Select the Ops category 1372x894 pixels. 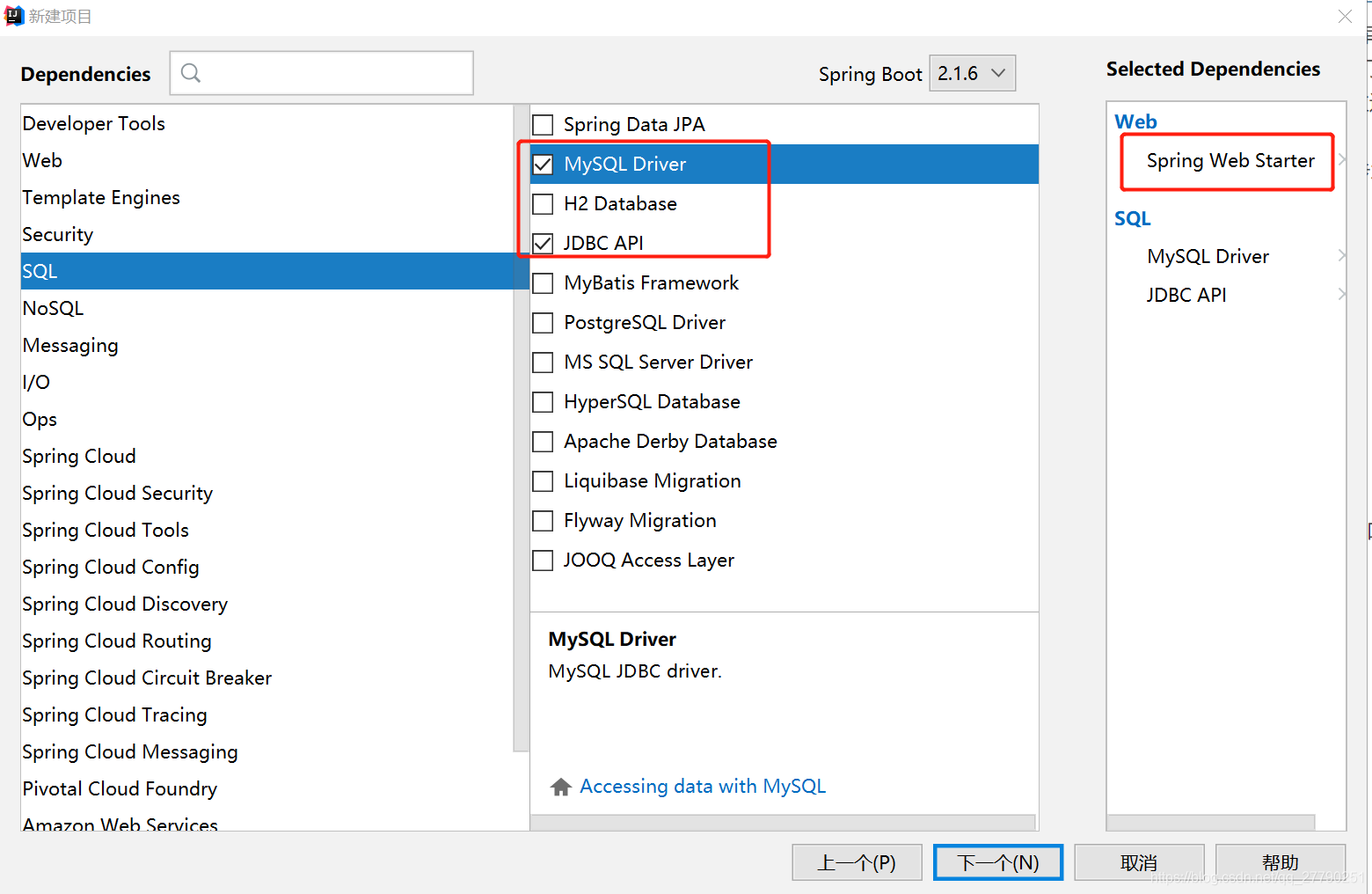coord(267,419)
